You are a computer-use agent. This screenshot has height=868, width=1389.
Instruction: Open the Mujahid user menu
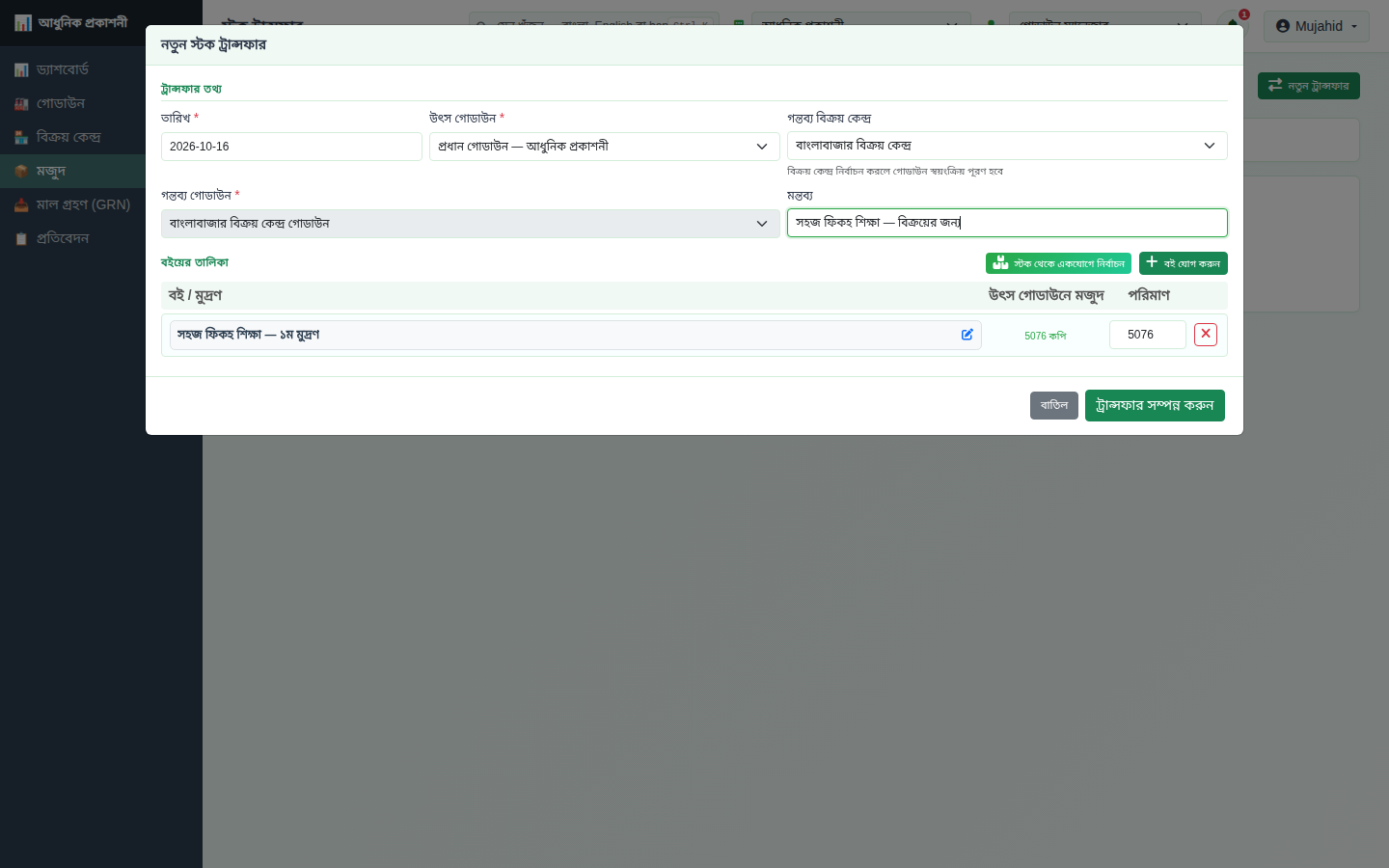click(x=1317, y=26)
